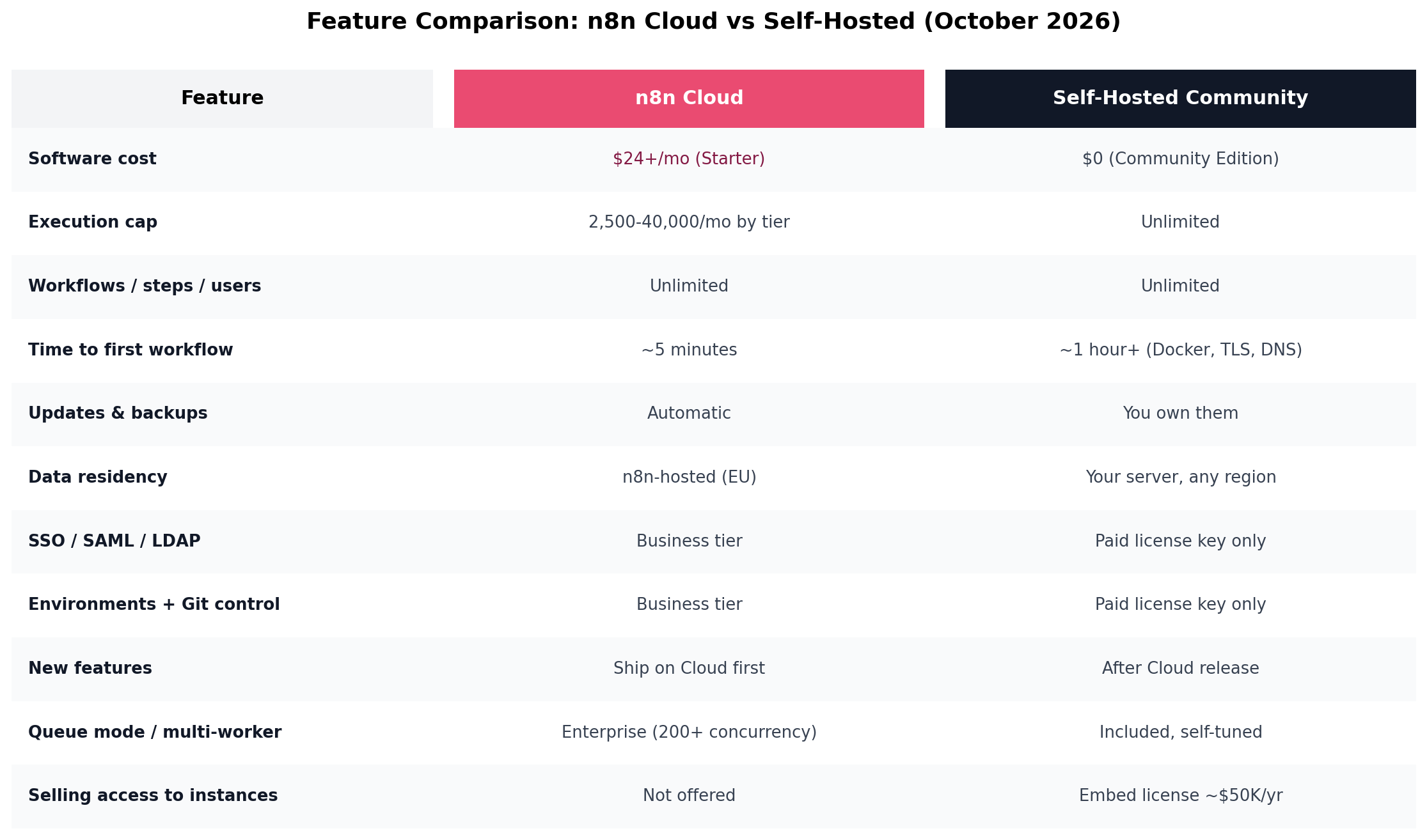Click 'Business tier' in the Environments + Git control row
The width and height of the screenshot is (1427, 840).
[689, 605]
